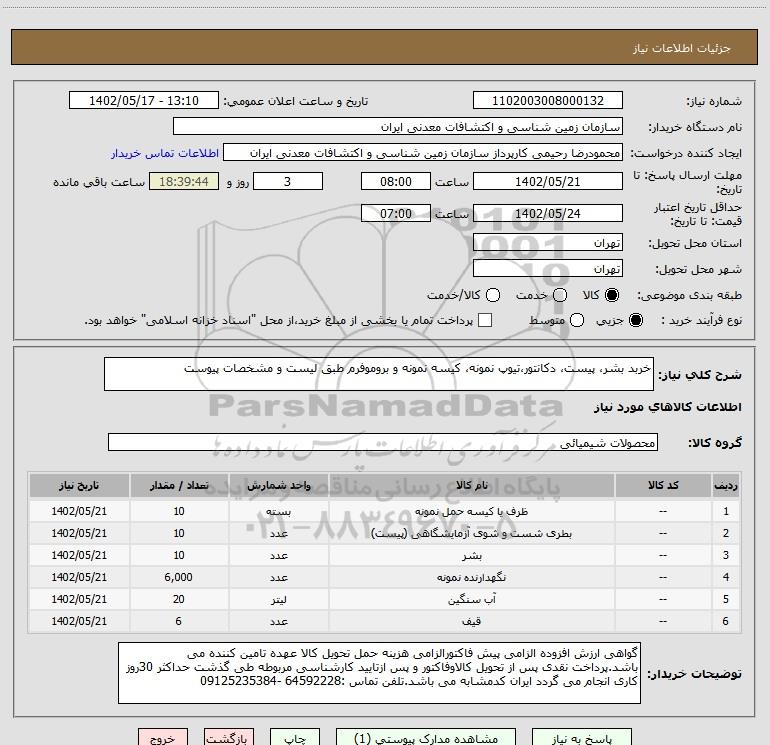
Task: Click the بازگشت back button
Action: pyautogui.click(x=229, y=738)
